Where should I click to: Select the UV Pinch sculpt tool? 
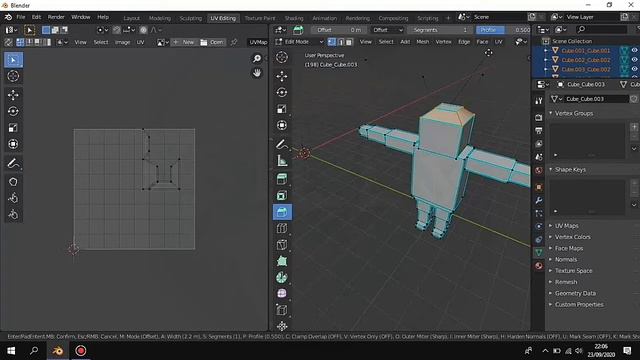point(13,215)
